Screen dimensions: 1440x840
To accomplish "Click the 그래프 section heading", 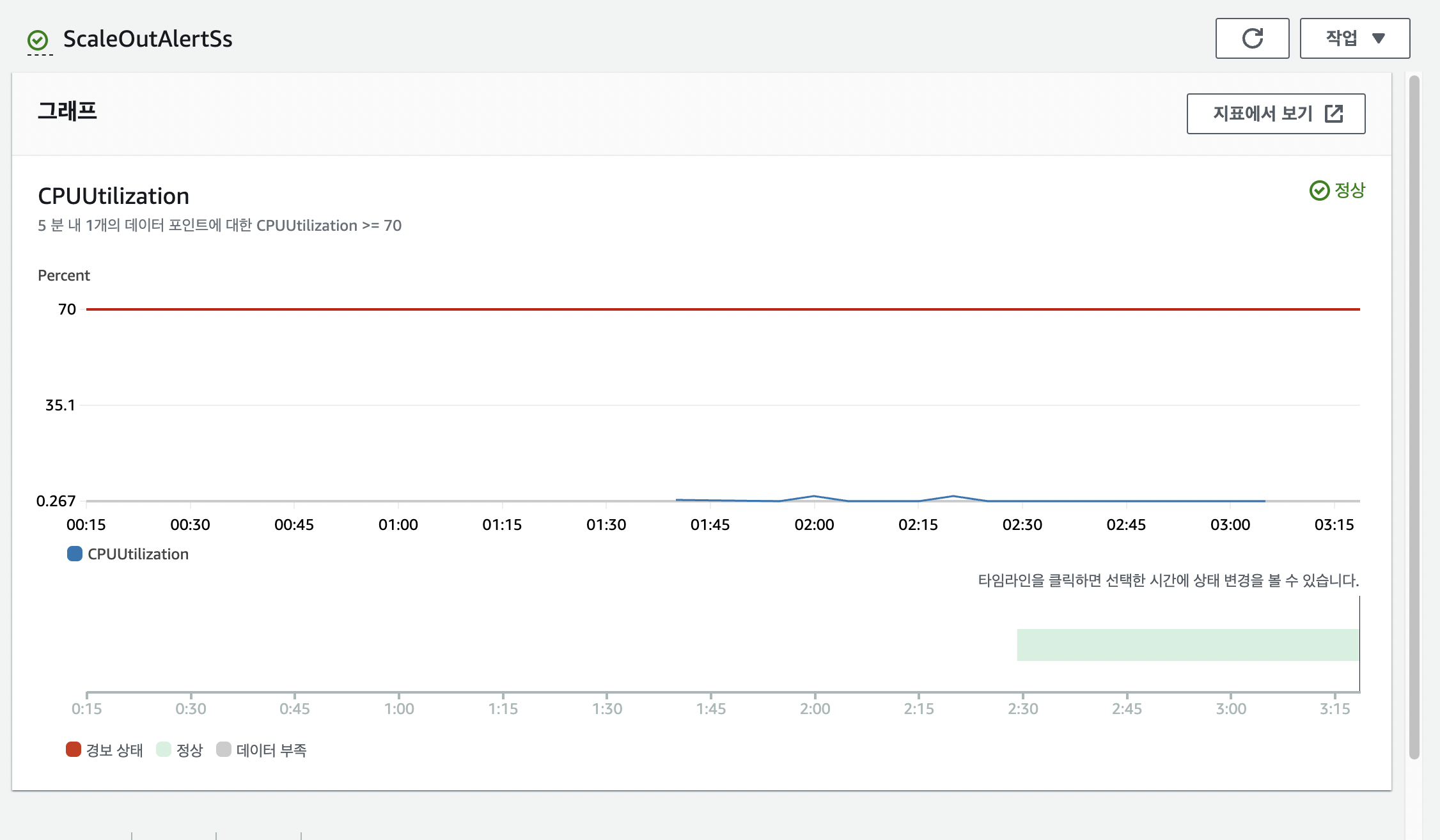I will (x=67, y=111).
